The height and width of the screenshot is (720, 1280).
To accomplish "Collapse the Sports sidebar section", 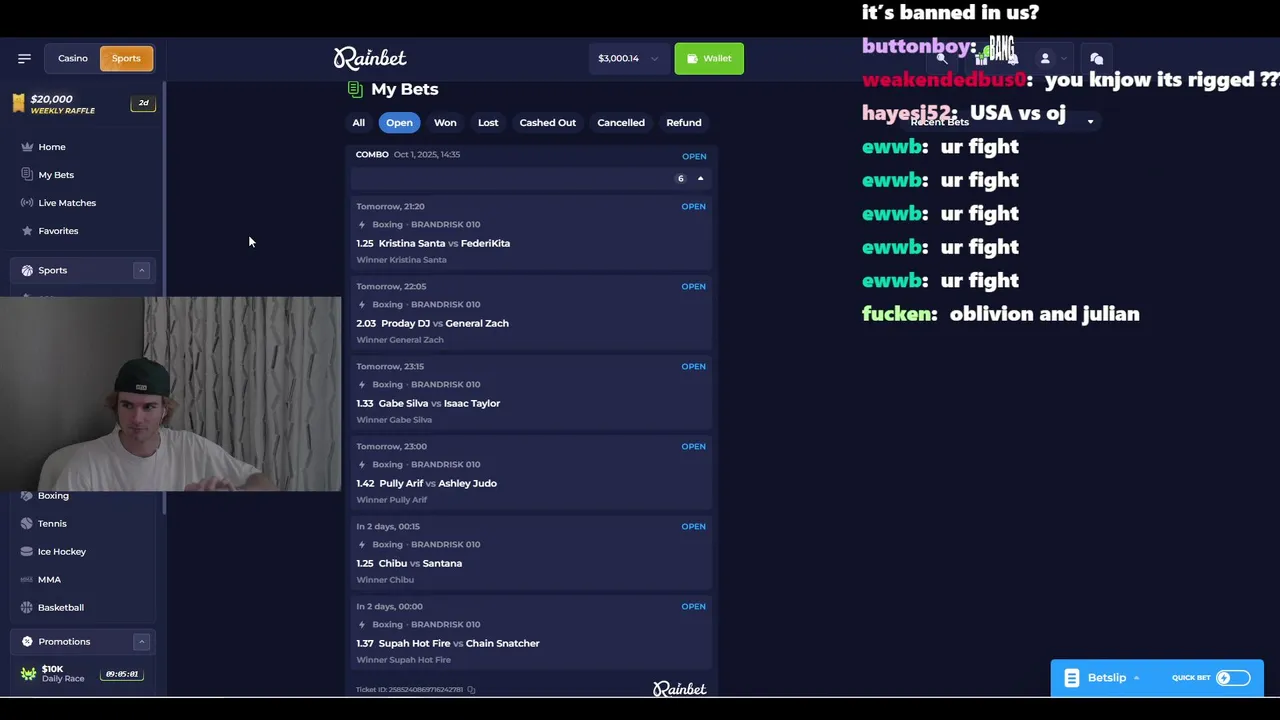I will [141, 270].
